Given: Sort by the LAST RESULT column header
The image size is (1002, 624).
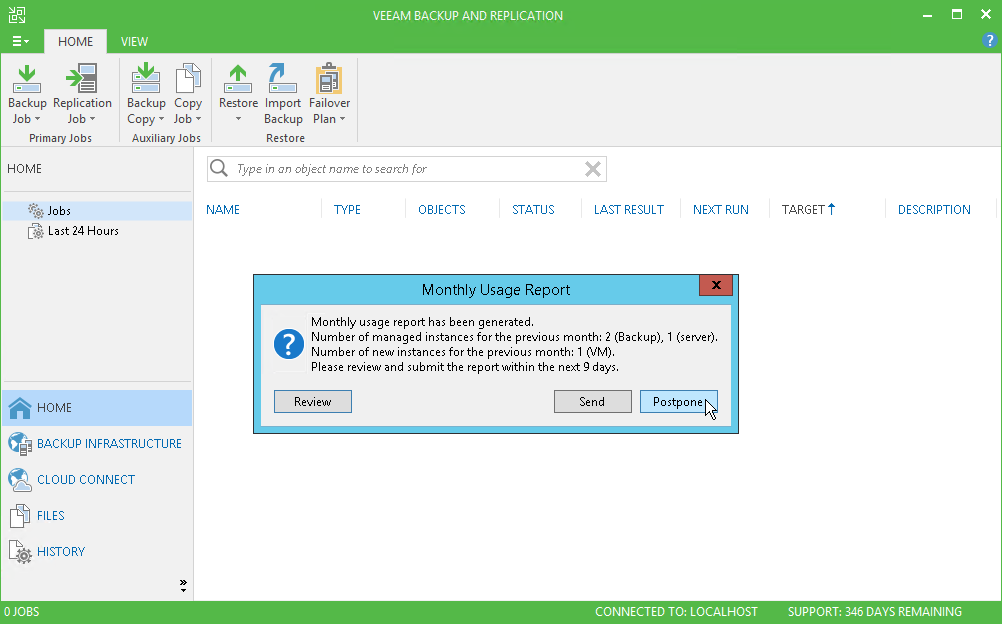Looking at the screenshot, I should [629, 210].
